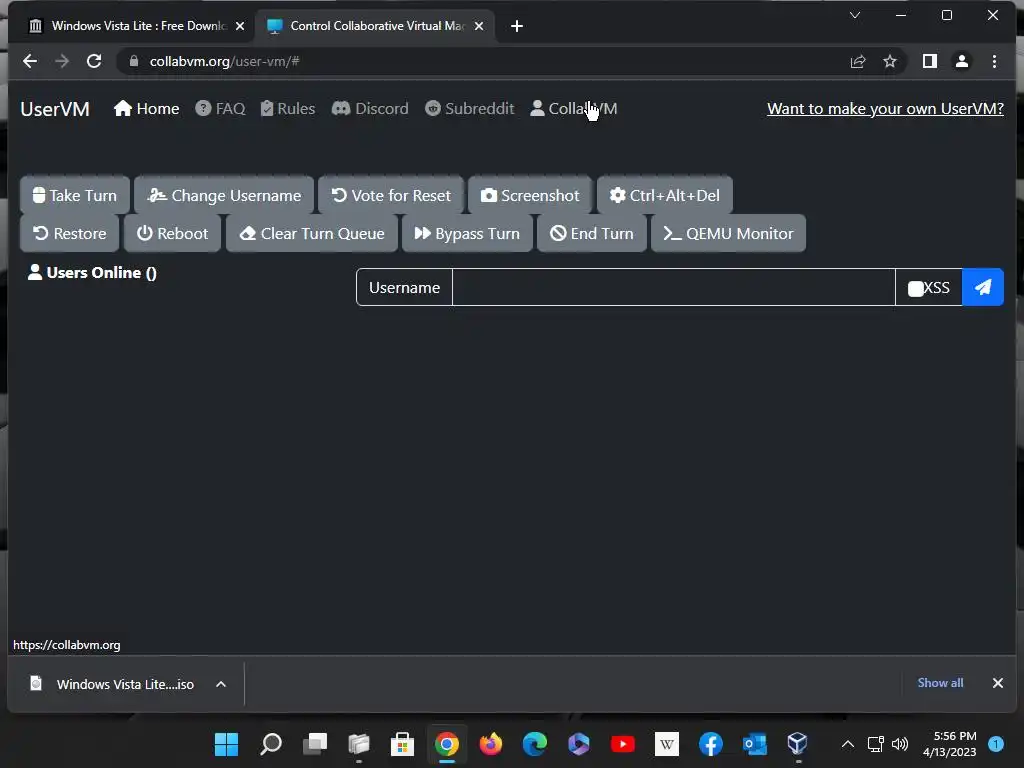Screen dimensions: 1024x768
Task: Share this page icon
Action: [x=857, y=61]
